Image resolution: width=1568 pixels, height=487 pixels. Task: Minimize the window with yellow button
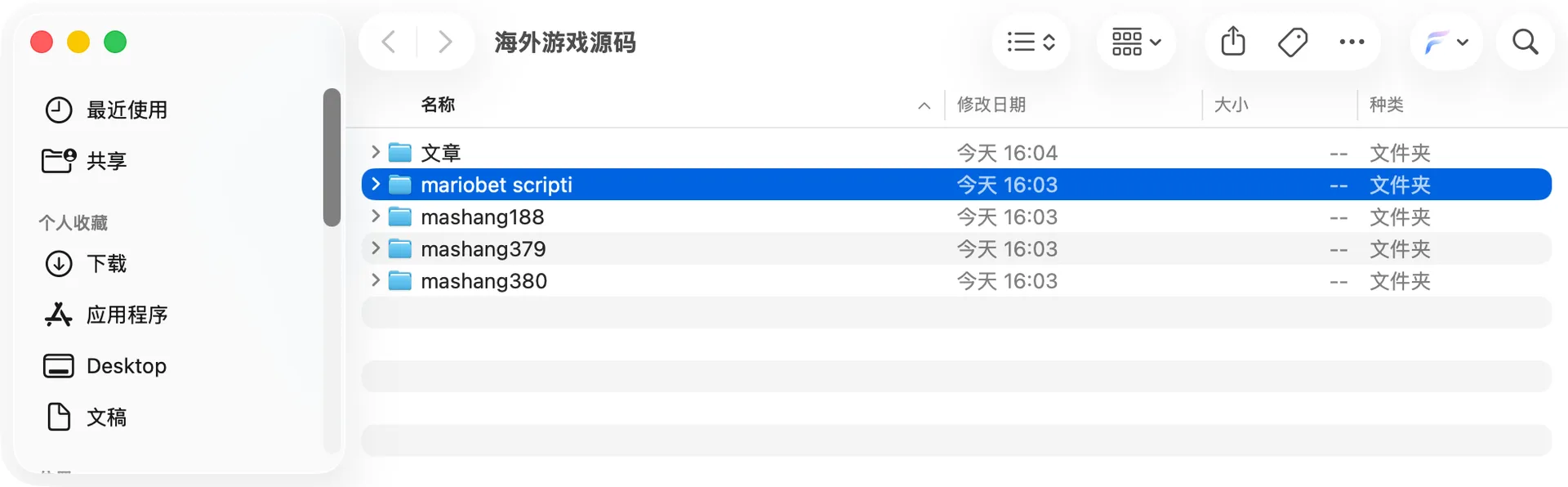[x=78, y=42]
